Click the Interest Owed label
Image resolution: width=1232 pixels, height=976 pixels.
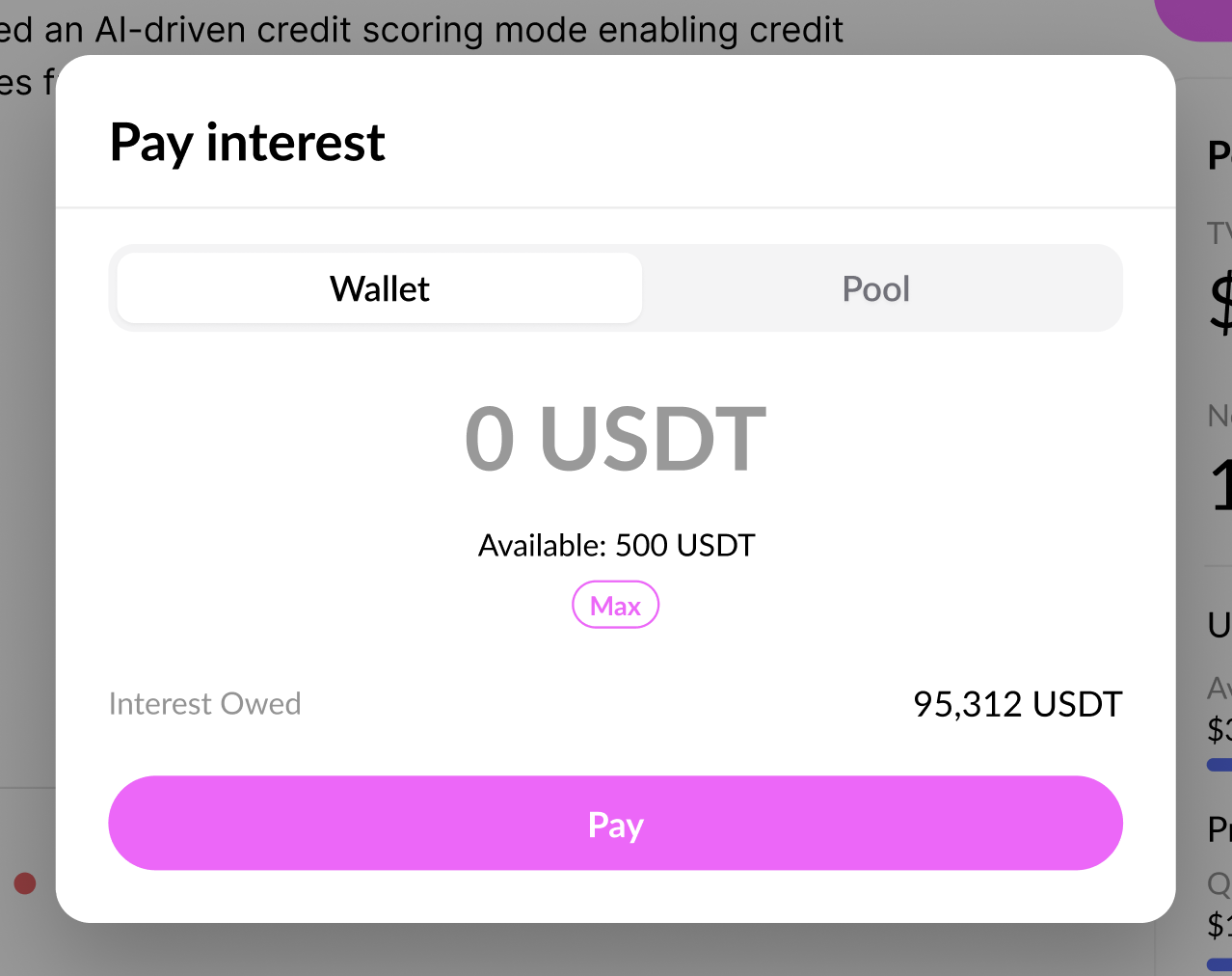click(204, 704)
